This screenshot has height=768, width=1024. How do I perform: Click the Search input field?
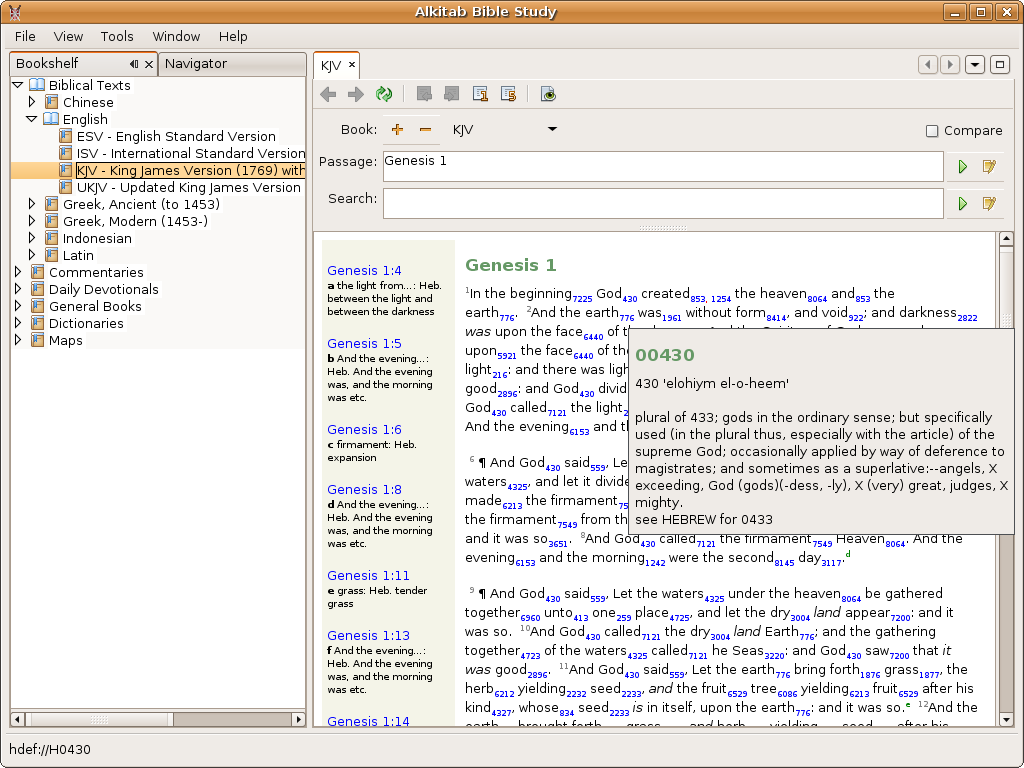[662, 203]
